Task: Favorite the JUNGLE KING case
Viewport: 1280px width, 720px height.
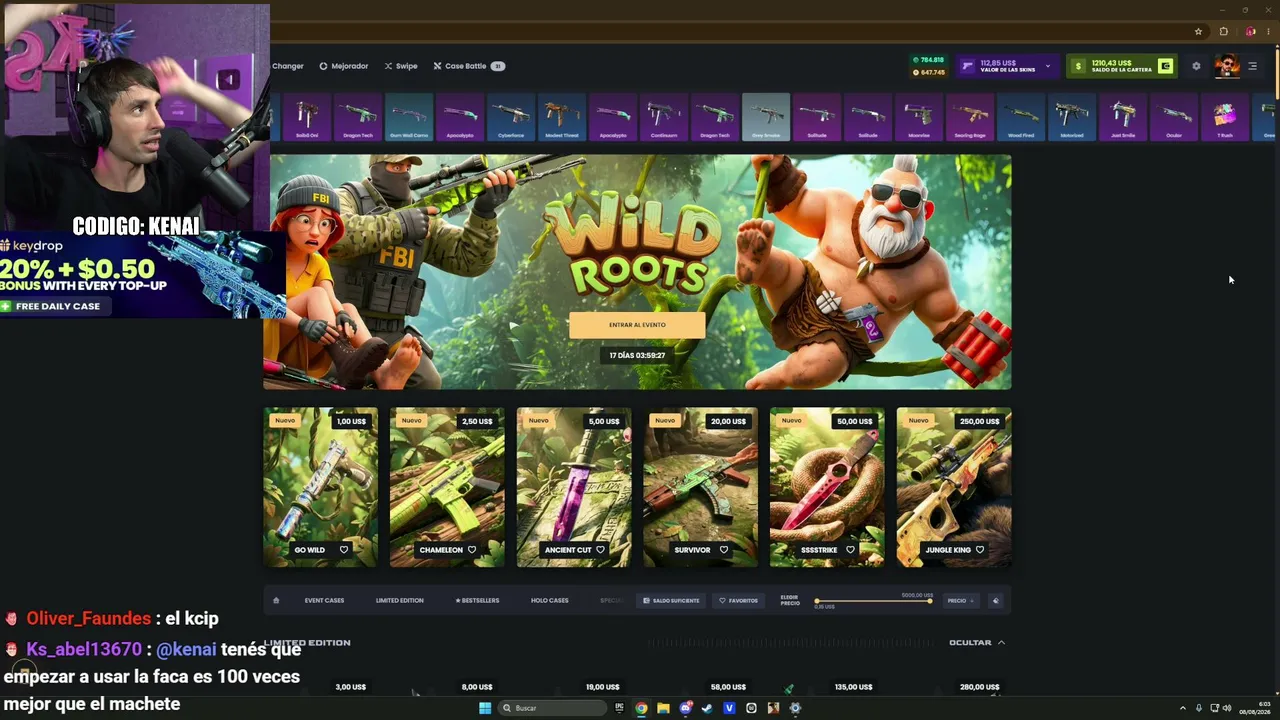Action: [x=980, y=550]
